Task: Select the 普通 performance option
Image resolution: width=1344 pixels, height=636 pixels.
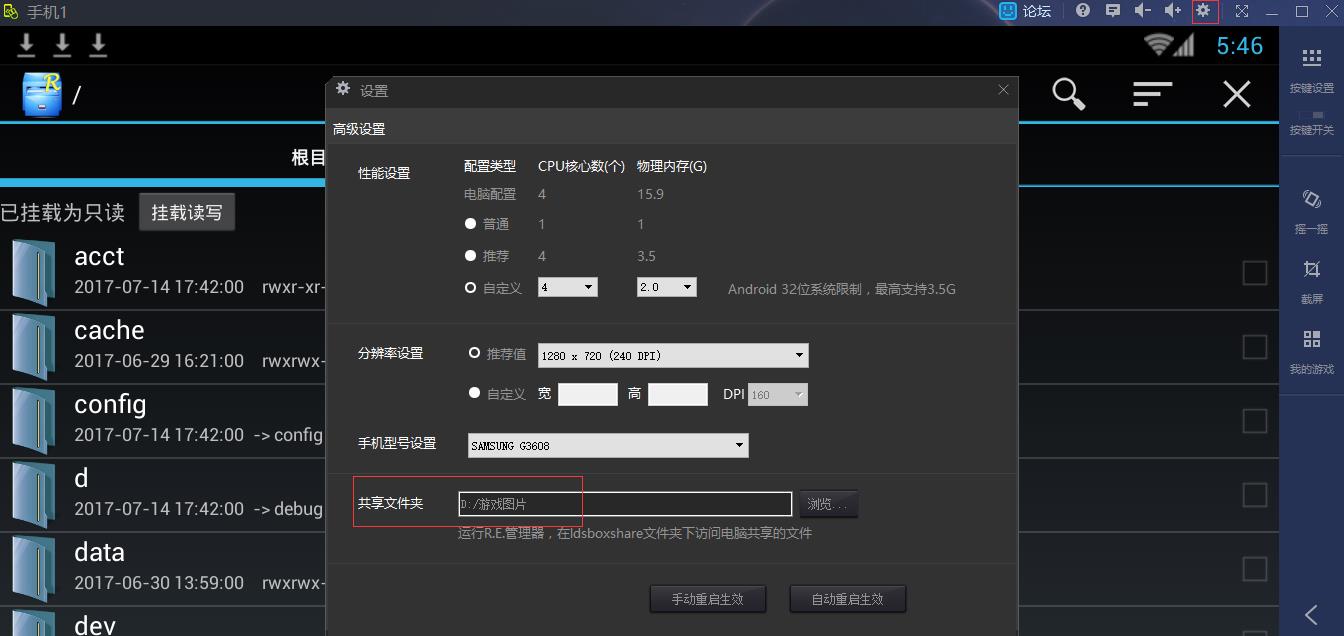Action: pyautogui.click(x=470, y=224)
